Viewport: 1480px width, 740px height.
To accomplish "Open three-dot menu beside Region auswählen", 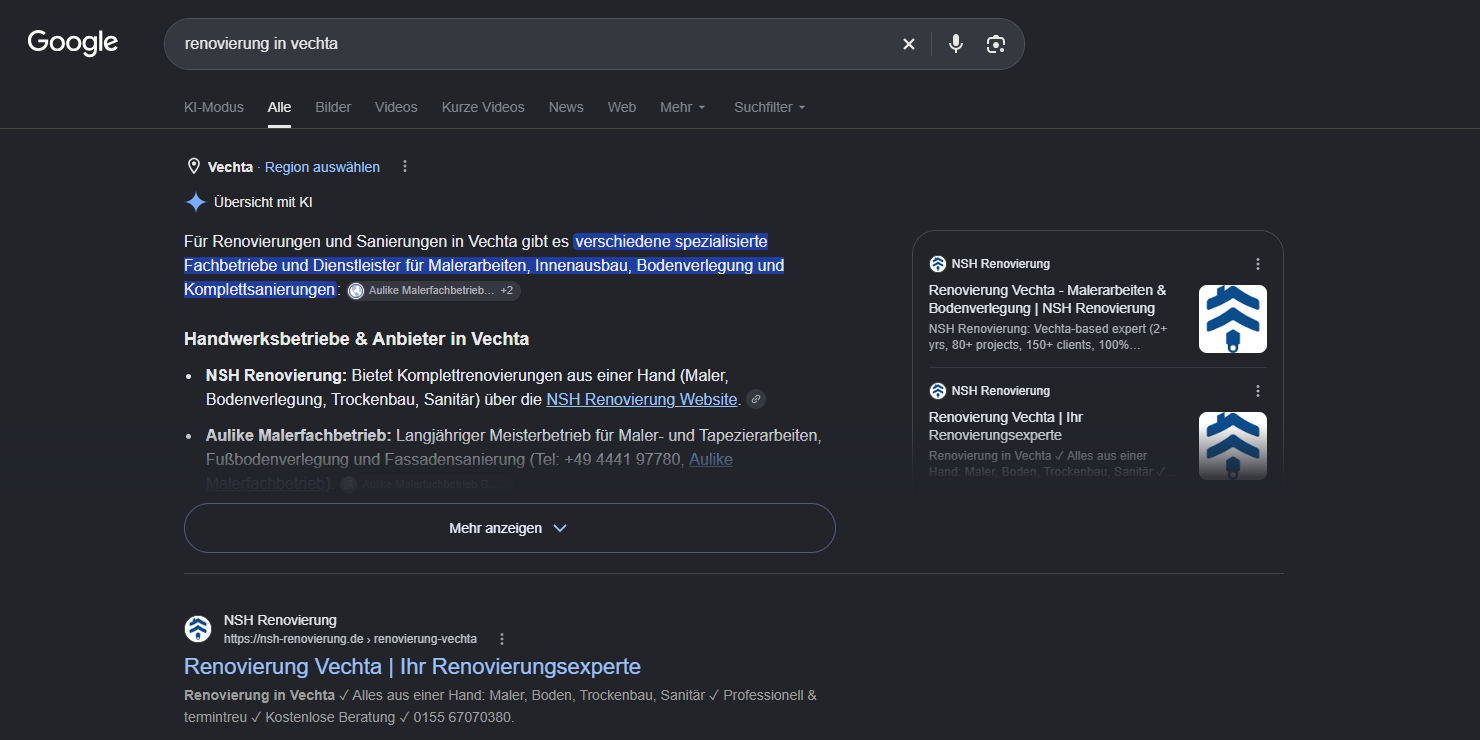I will [405, 167].
